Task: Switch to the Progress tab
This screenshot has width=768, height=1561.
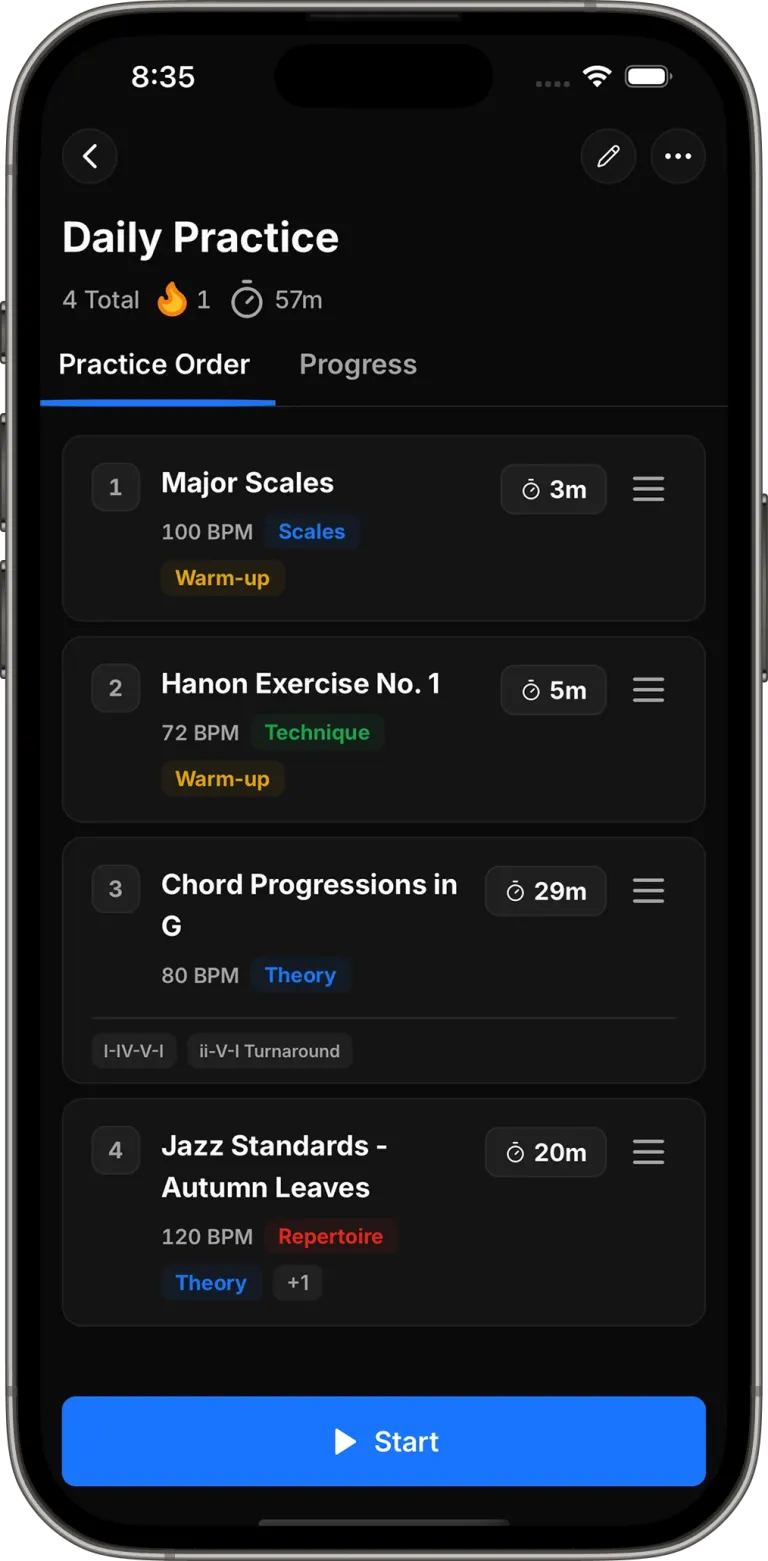Action: (x=358, y=364)
